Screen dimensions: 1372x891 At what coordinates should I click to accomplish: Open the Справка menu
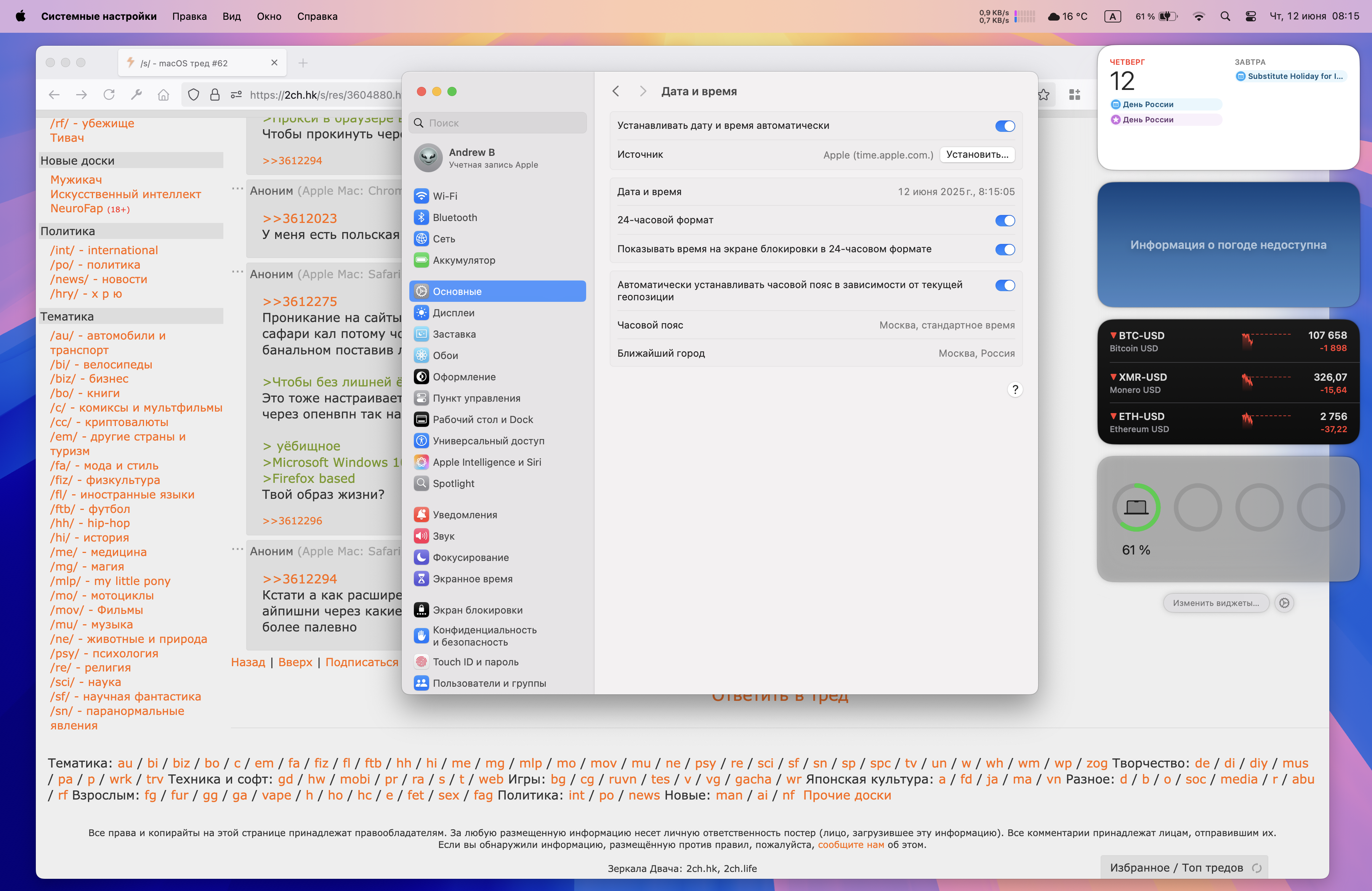click(x=317, y=16)
